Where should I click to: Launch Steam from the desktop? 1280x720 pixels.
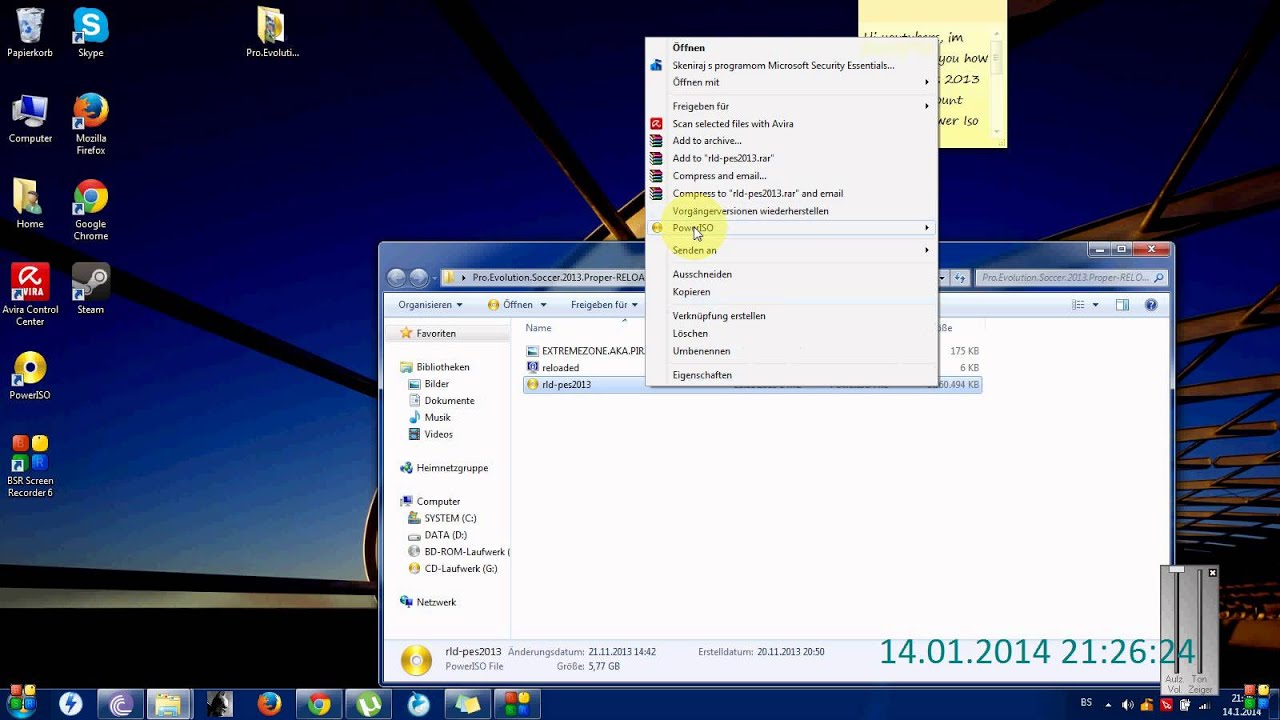click(91, 289)
